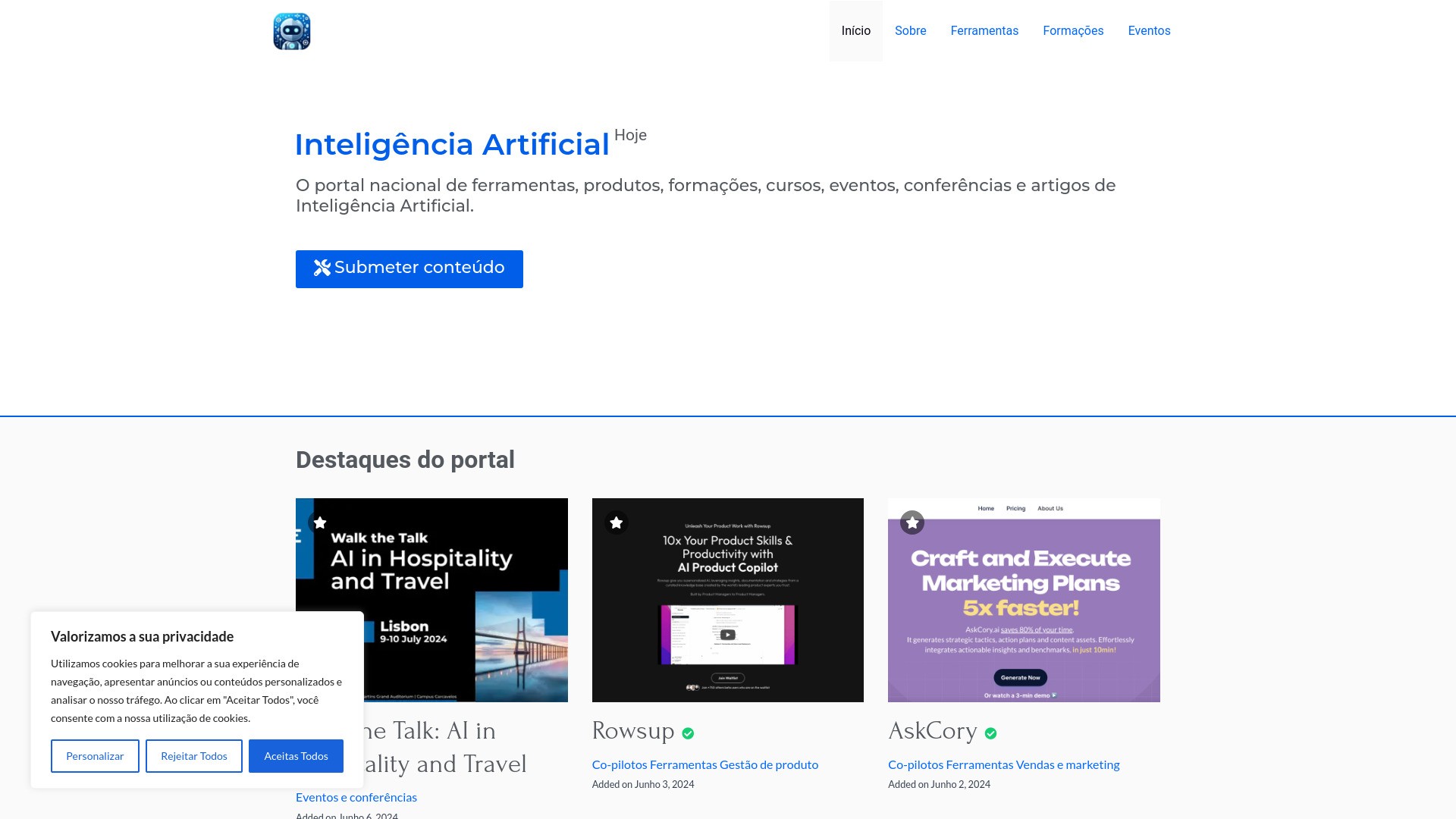Click the Rowsup card thumbnail
The height and width of the screenshot is (819, 1456).
pyautogui.click(x=727, y=599)
